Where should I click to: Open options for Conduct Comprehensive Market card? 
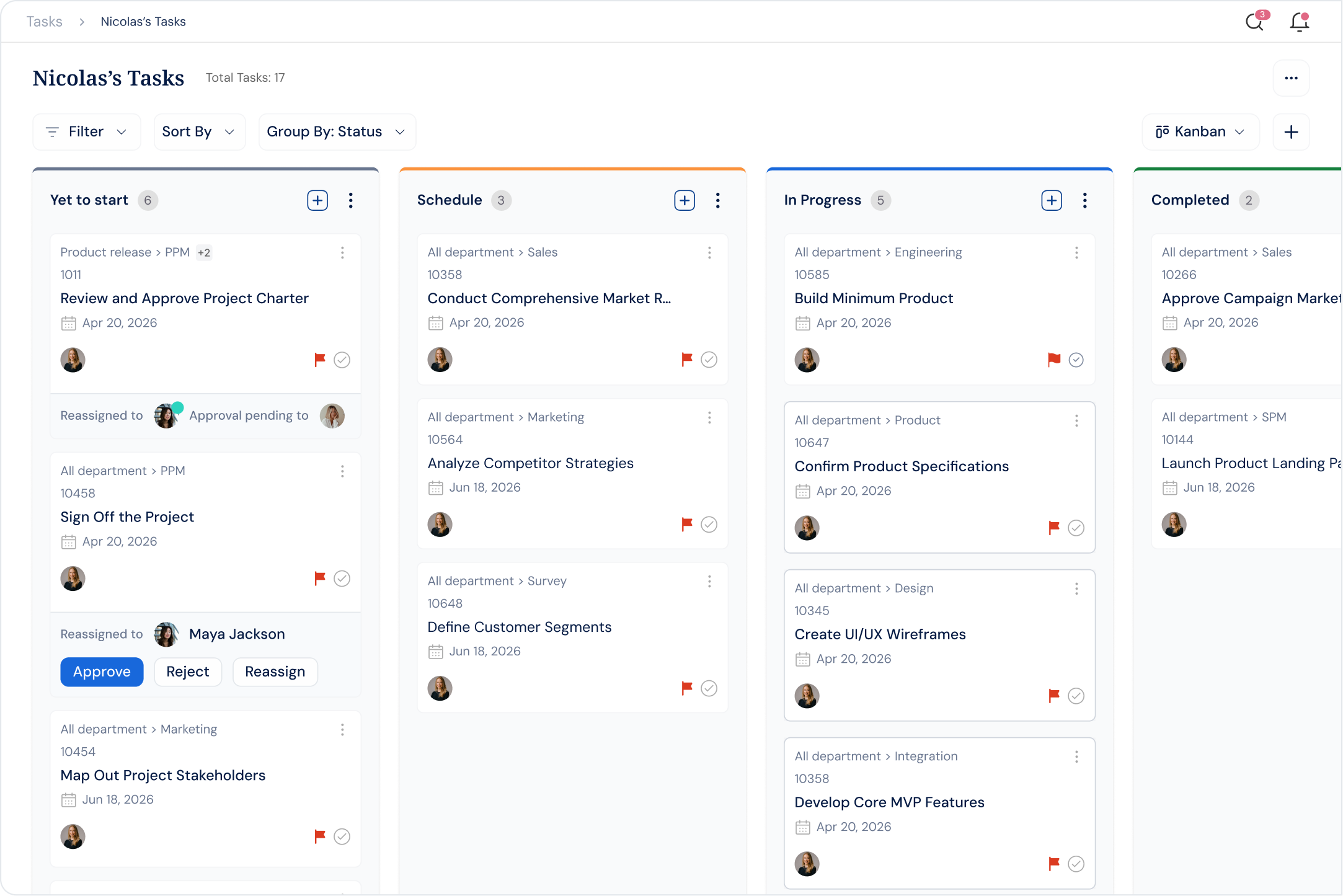pos(709,252)
